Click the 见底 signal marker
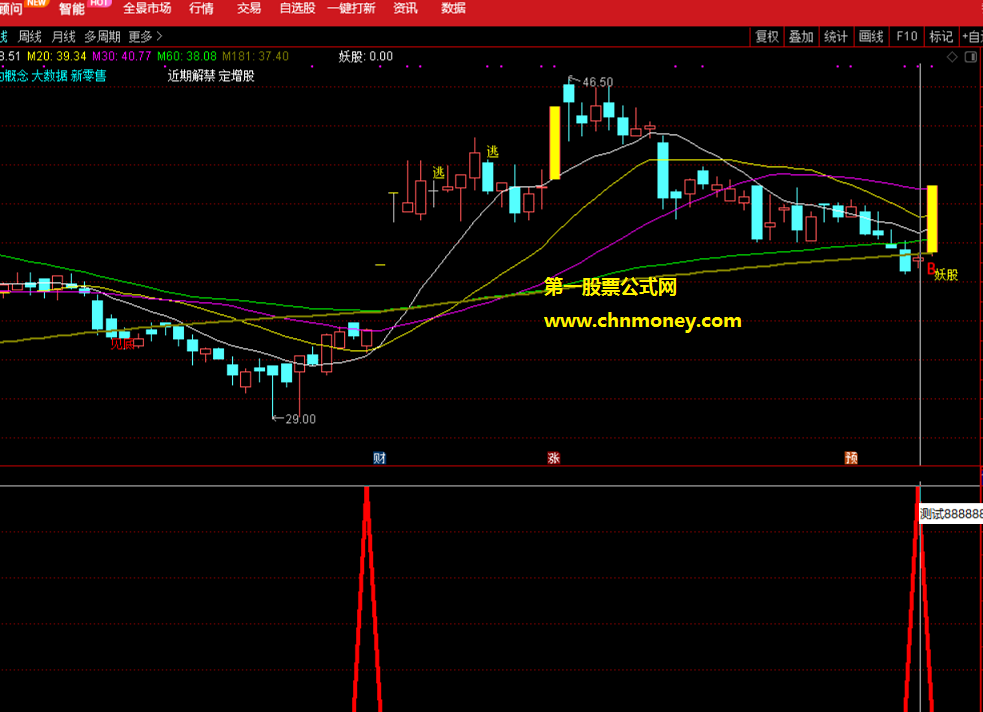This screenshot has height=712, width=983. 122,343
